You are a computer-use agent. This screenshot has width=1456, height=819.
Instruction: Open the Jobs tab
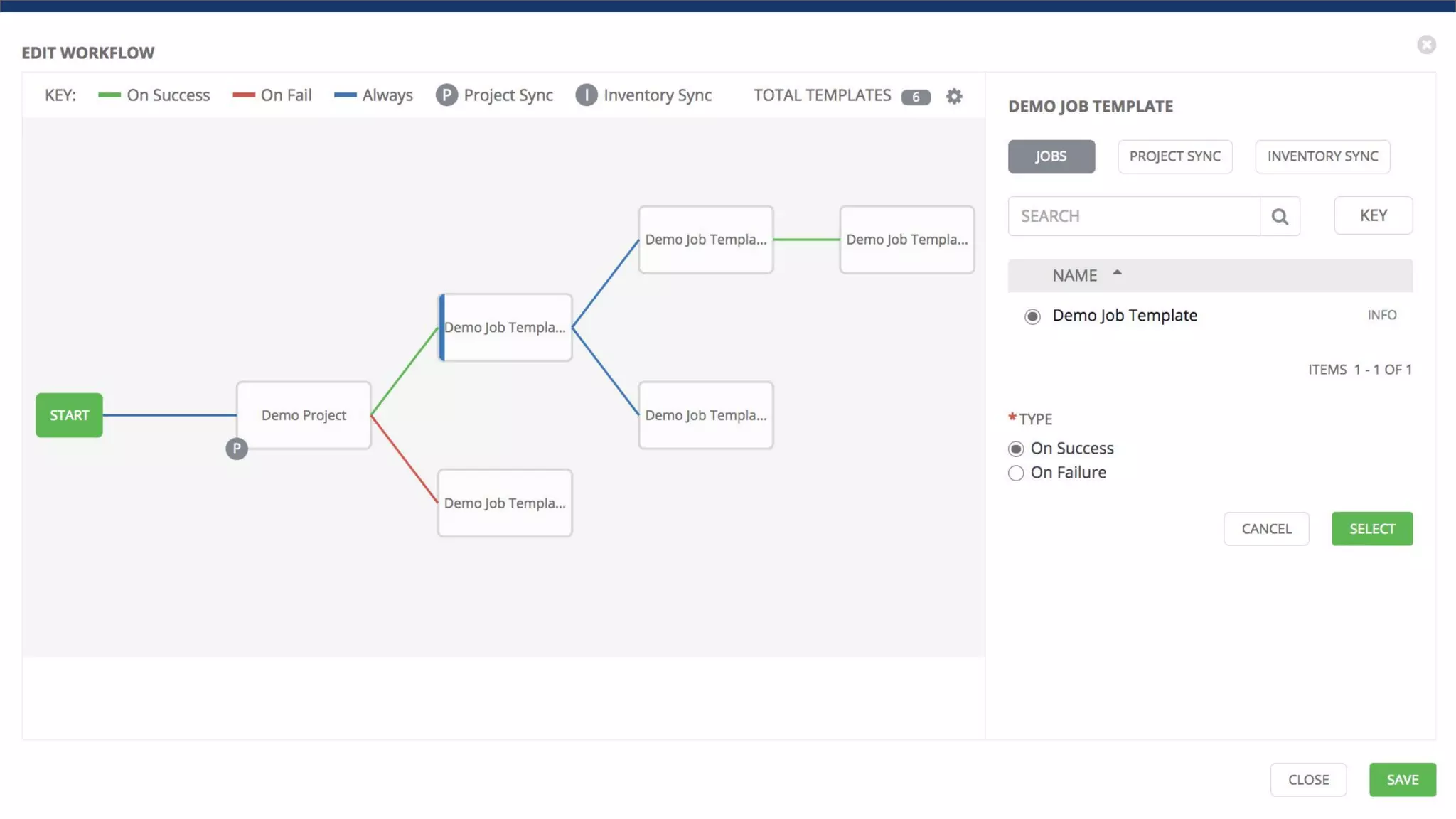(x=1051, y=156)
